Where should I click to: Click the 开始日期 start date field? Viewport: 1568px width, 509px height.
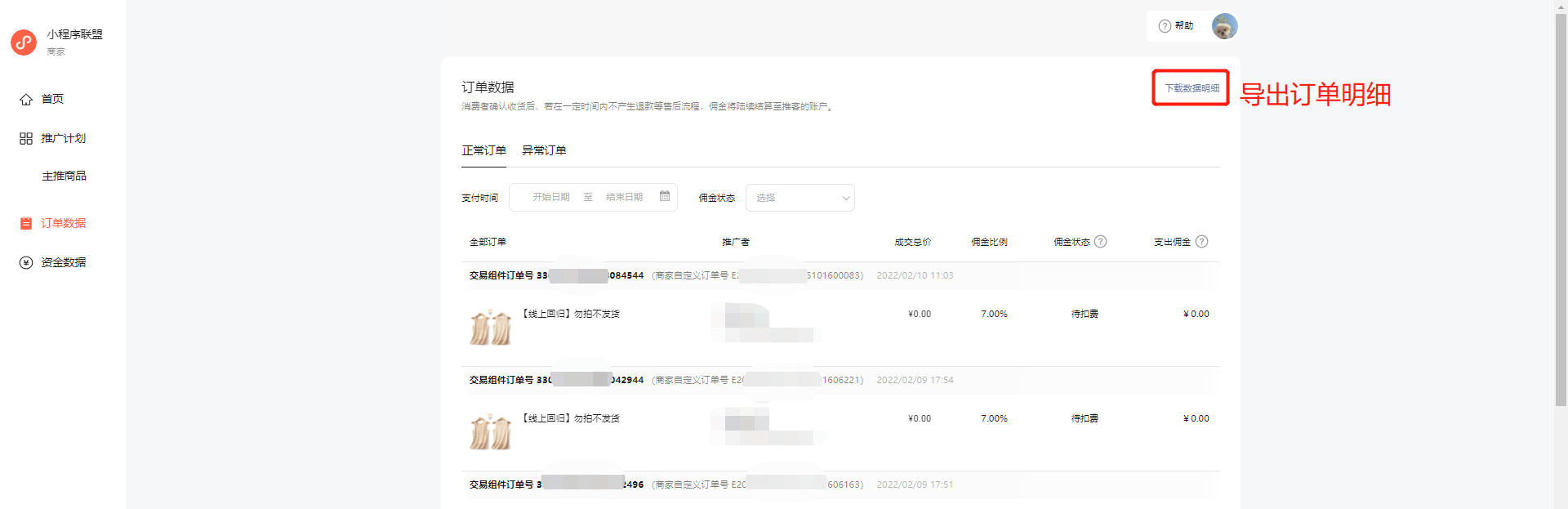551,197
